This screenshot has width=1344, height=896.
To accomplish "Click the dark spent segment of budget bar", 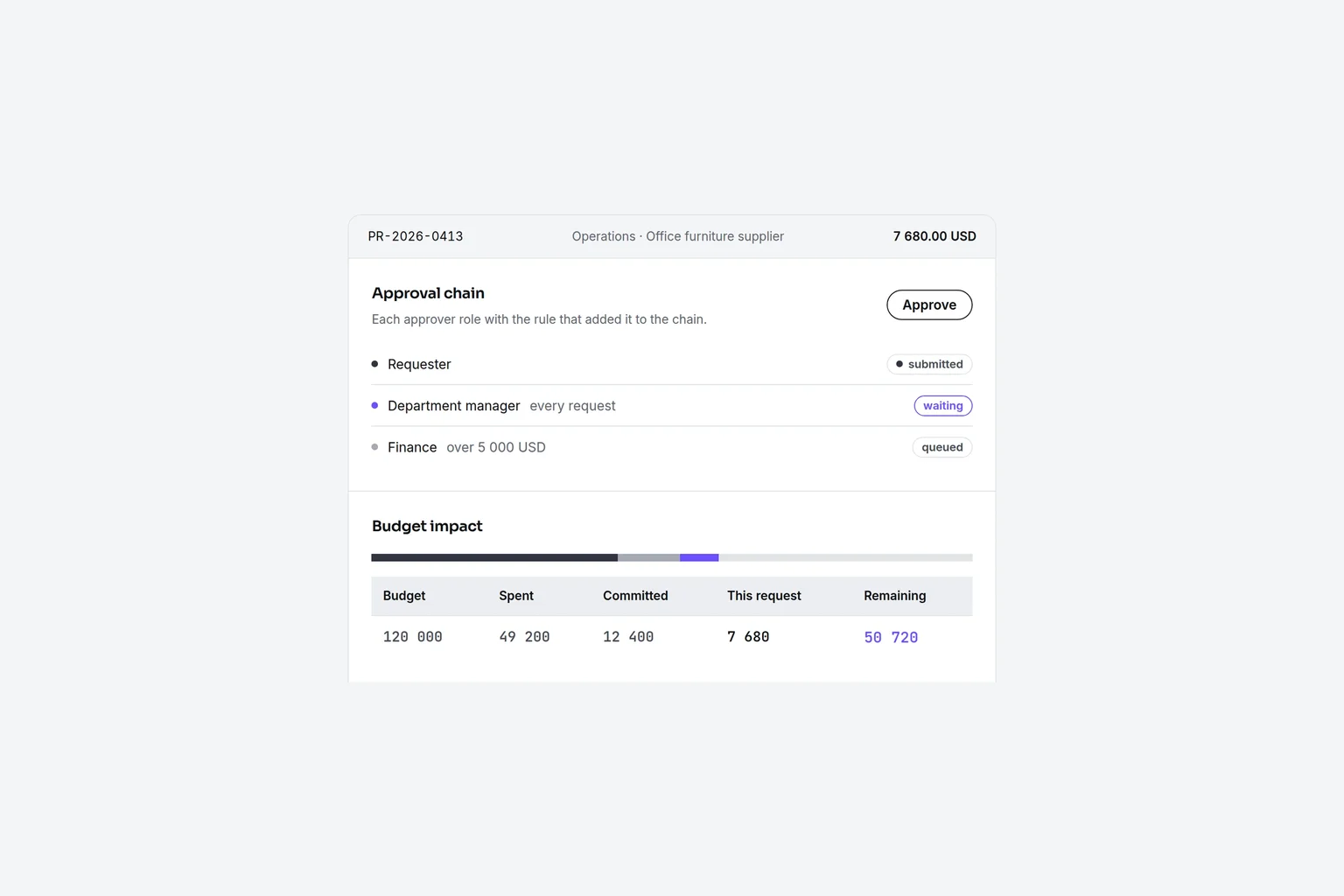I will [x=494, y=557].
